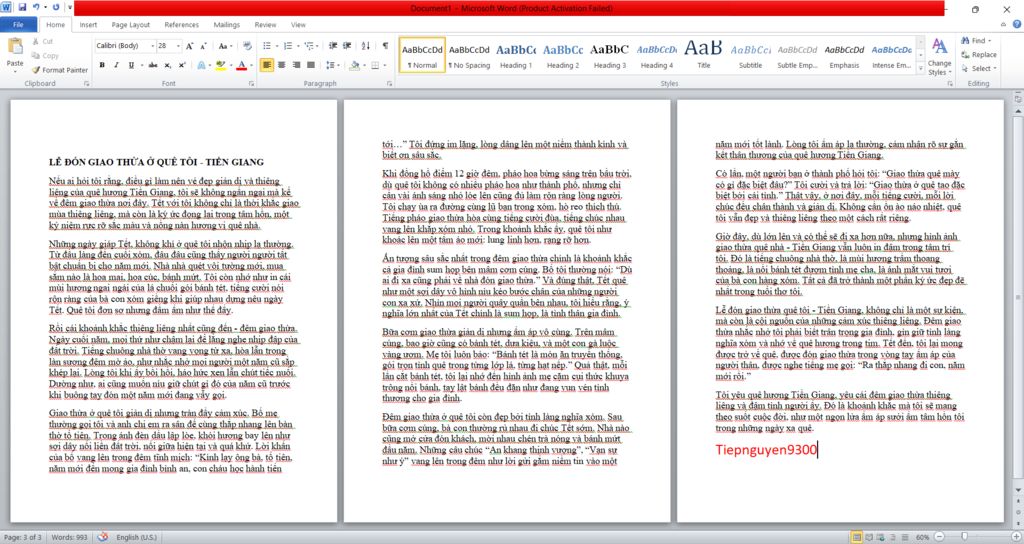Click the Sort icon in Paragraph group

click(366, 46)
